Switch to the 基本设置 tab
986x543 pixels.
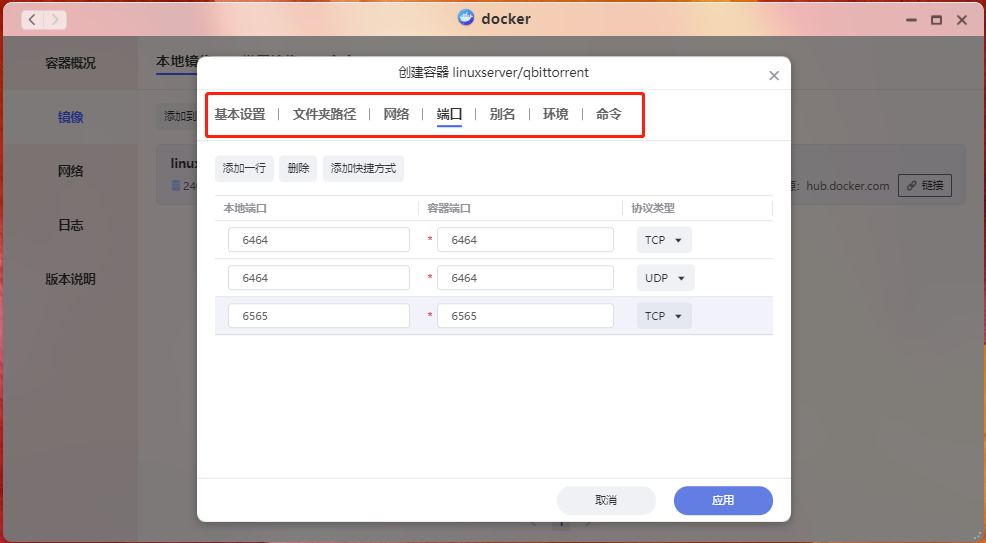coord(240,114)
